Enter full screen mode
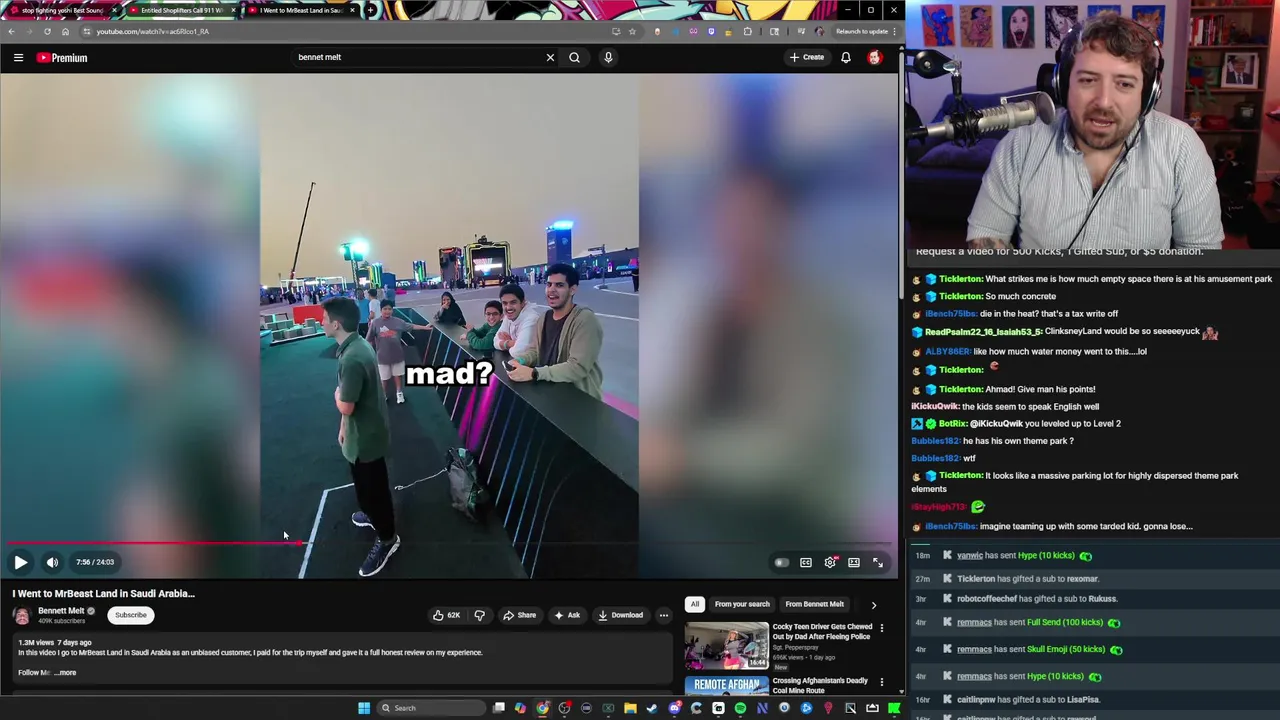Screen dimensions: 1280x720 coord(878,563)
